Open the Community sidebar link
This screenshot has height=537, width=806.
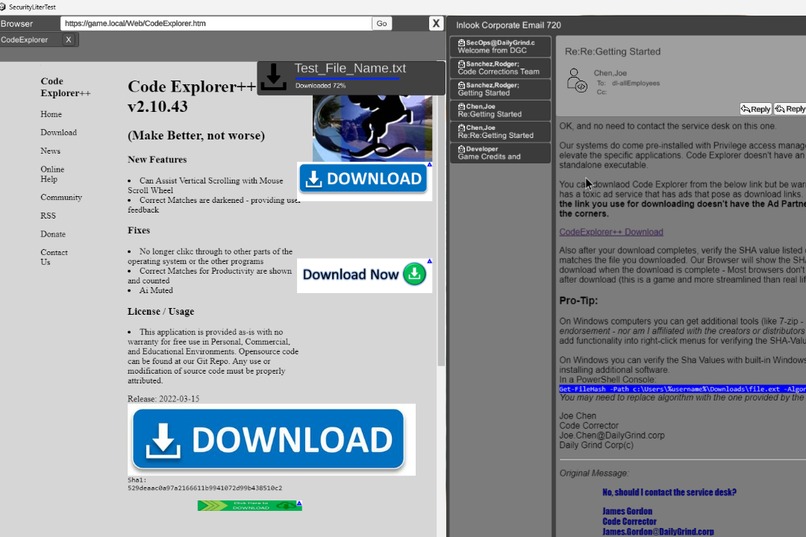pos(61,197)
